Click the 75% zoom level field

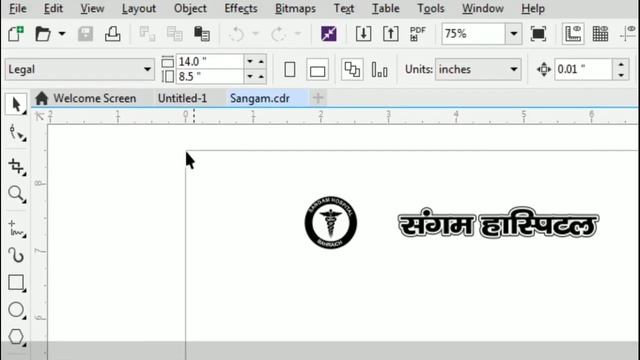click(x=473, y=34)
